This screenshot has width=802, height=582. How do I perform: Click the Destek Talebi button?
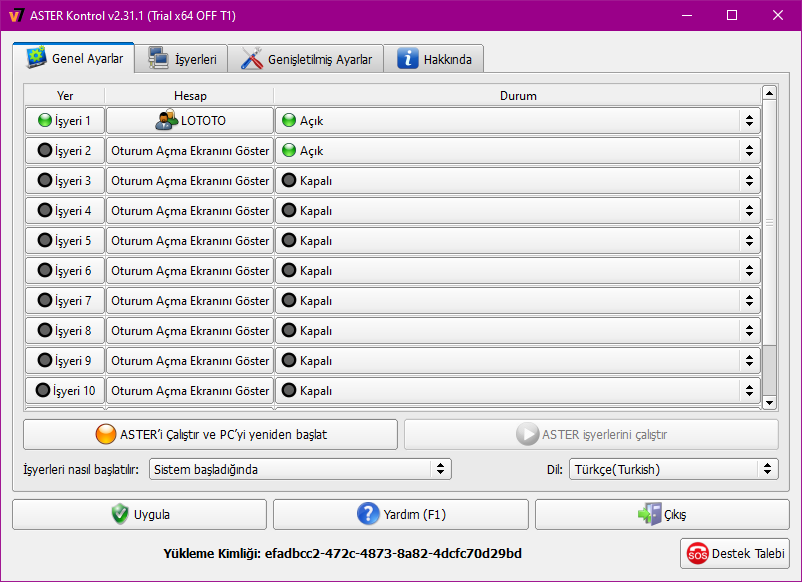point(734,553)
